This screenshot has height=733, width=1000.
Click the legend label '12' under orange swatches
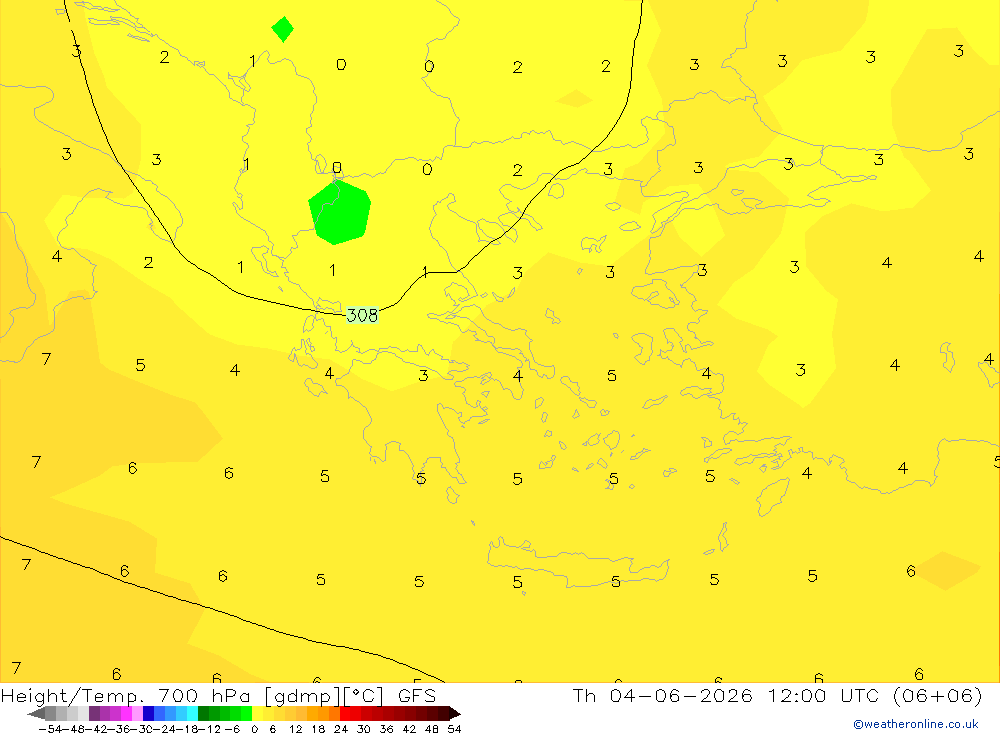pyautogui.click(x=295, y=729)
